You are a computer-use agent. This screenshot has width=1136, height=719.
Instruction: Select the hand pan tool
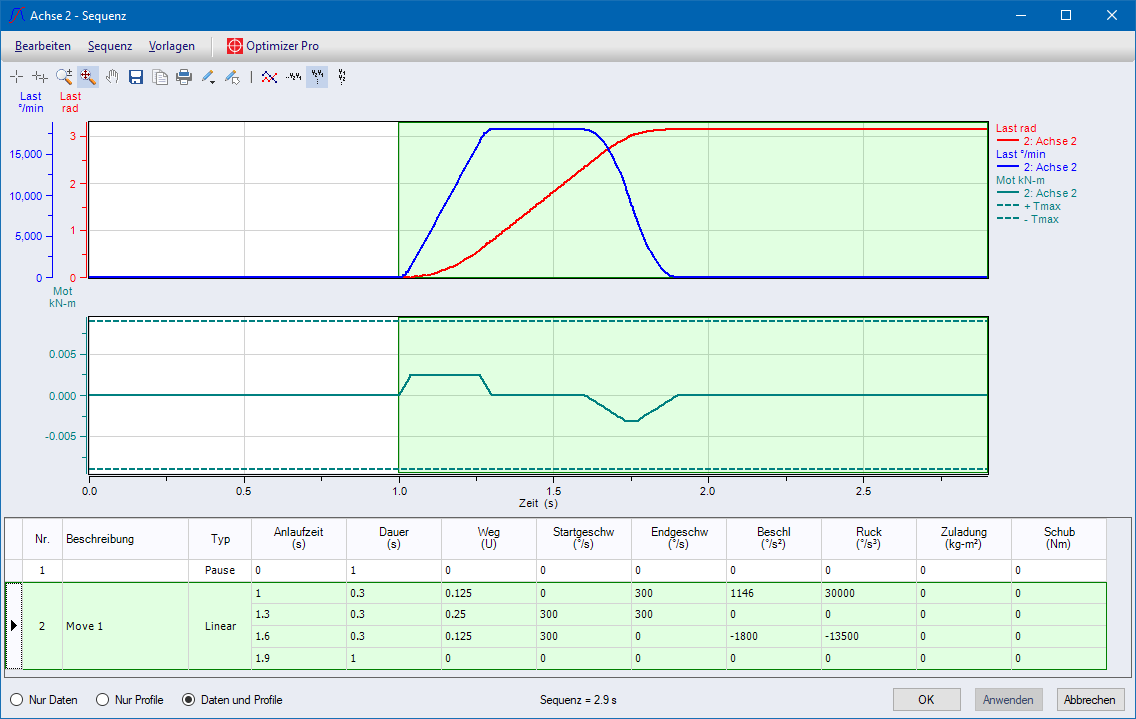[x=112, y=77]
